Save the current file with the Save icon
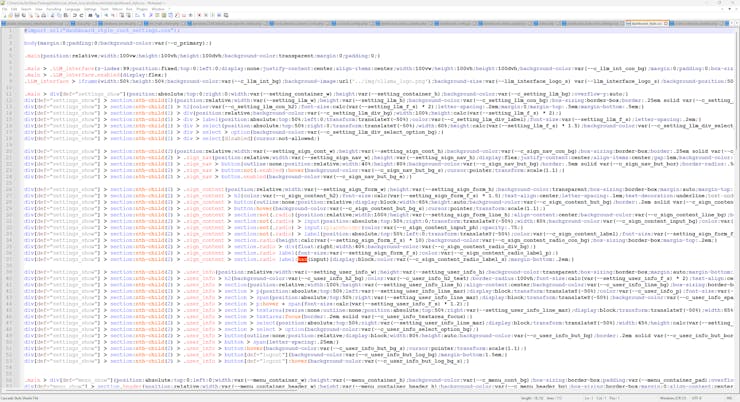 [17, 15]
